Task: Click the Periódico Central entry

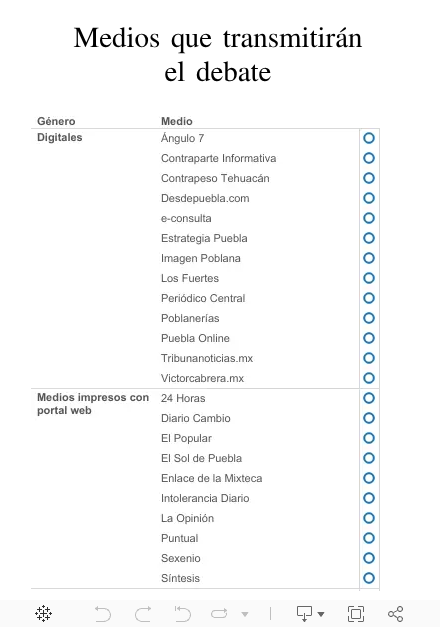Action: tap(203, 298)
